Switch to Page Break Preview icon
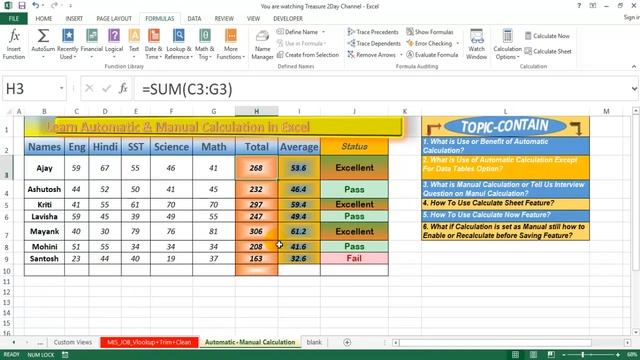Screen dimensions: 640x360 (x=551, y=355)
